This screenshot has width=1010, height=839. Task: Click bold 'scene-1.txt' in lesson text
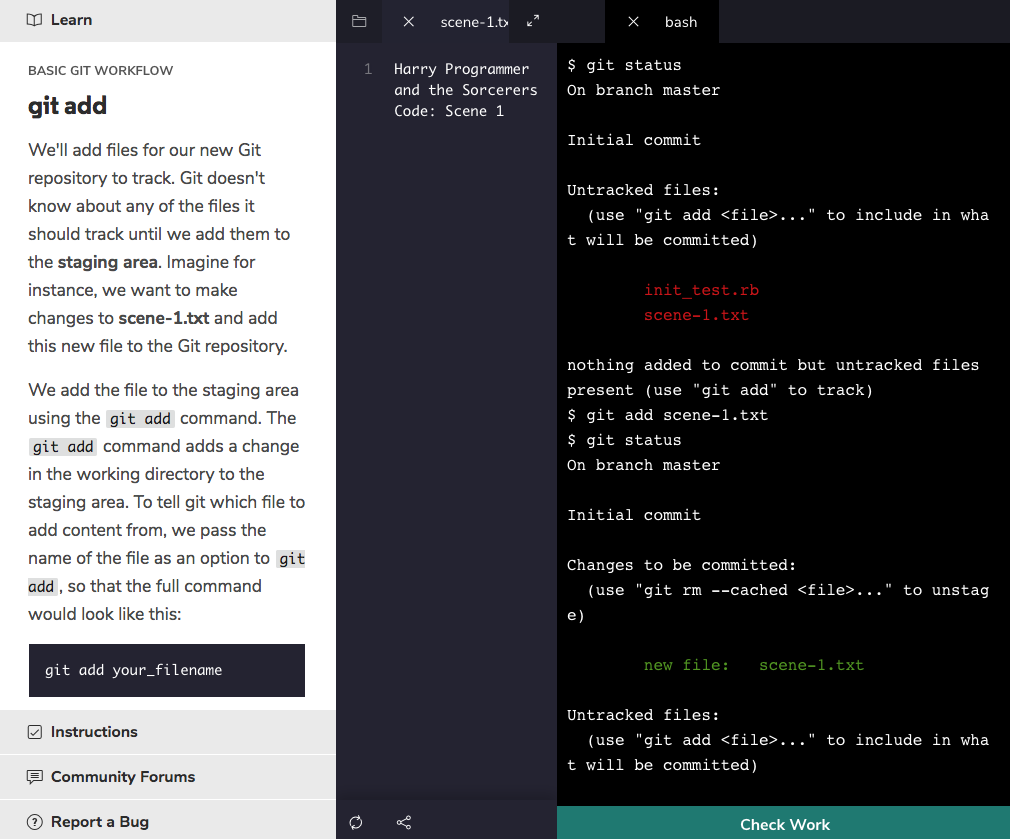[x=164, y=318]
